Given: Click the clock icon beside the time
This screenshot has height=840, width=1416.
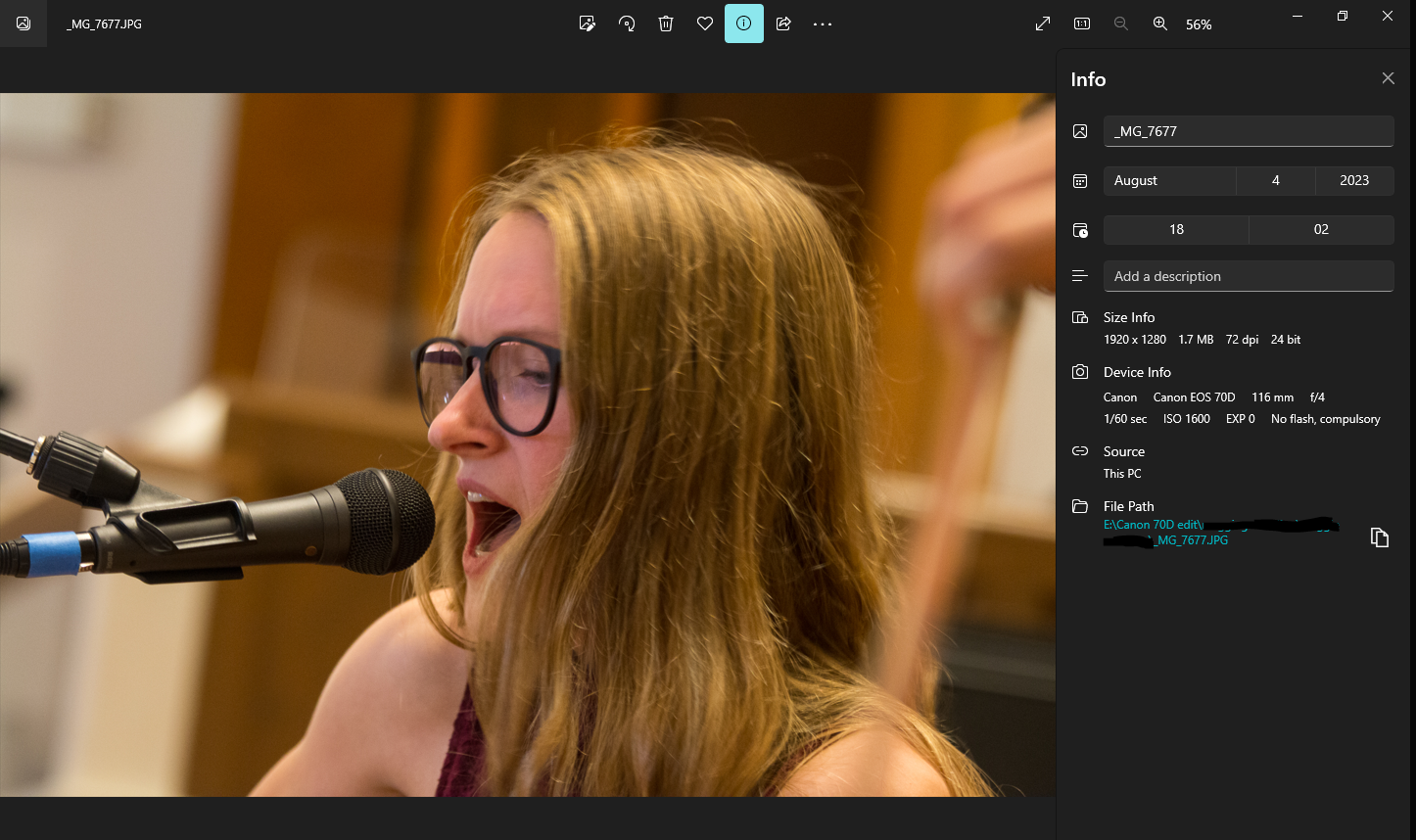Looking at the screenshot, I should click(1080, 230).
